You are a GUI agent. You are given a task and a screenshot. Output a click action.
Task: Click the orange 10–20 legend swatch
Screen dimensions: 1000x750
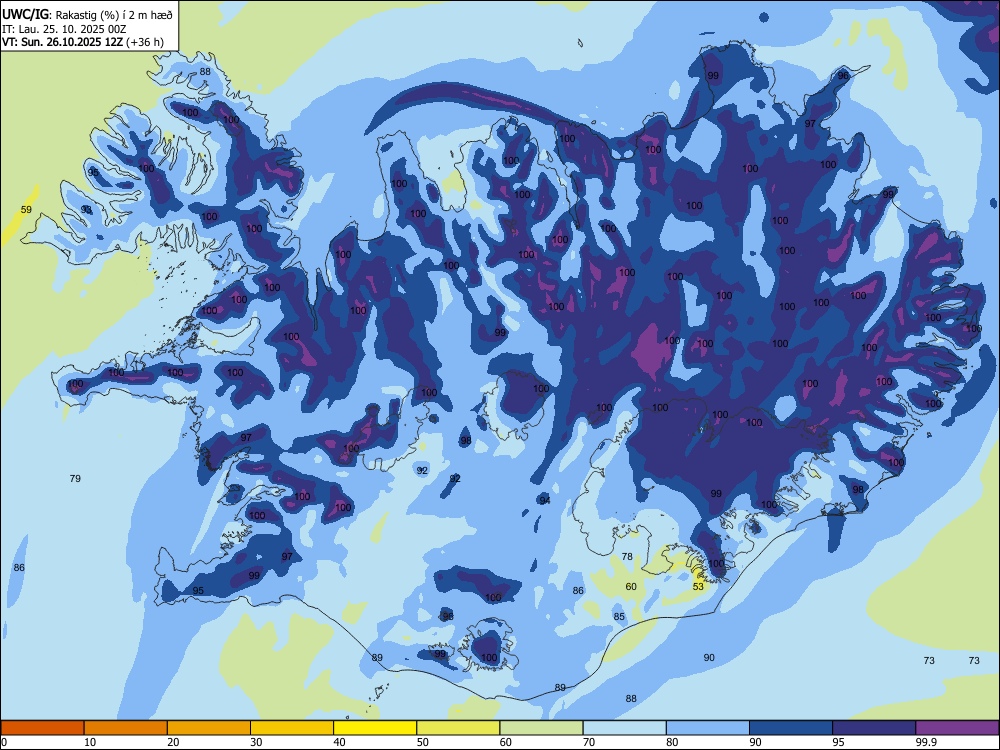coord(126,728)
